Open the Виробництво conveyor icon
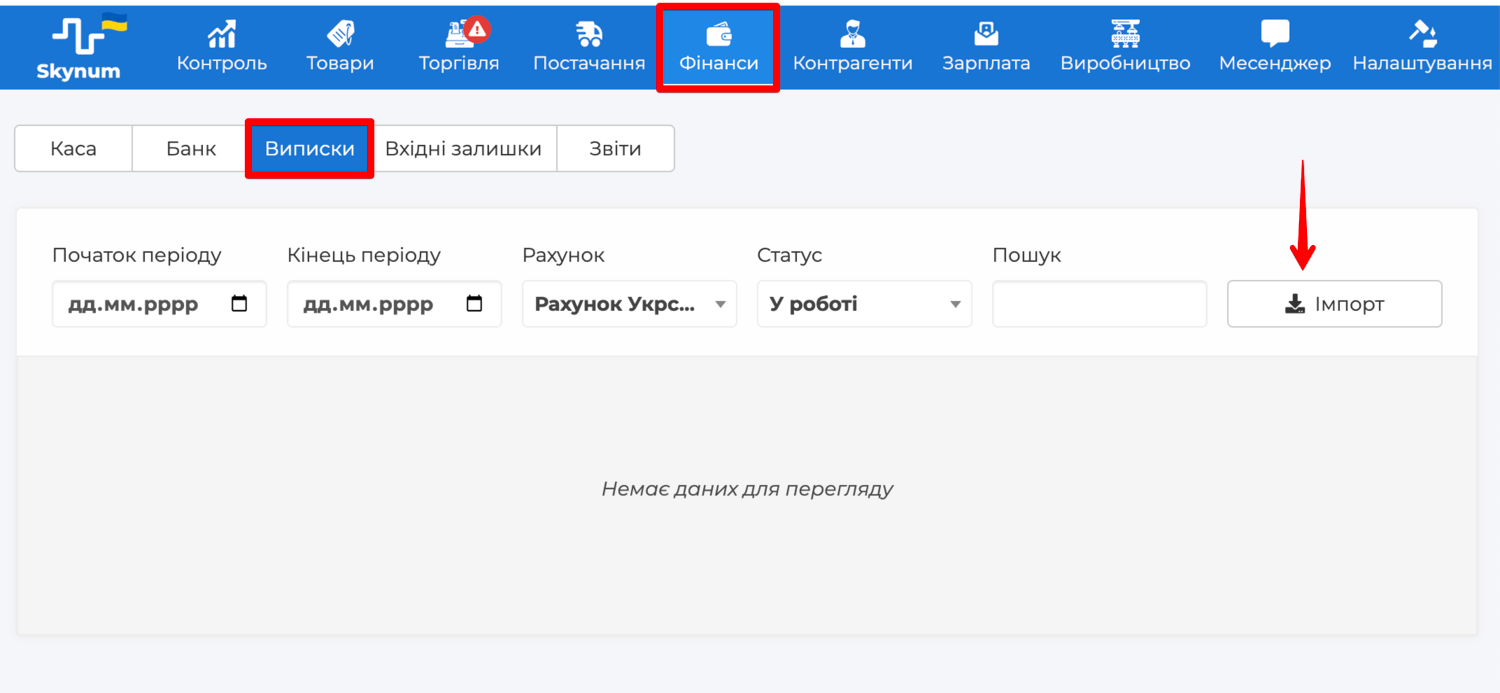 [x=1125, y=34]
